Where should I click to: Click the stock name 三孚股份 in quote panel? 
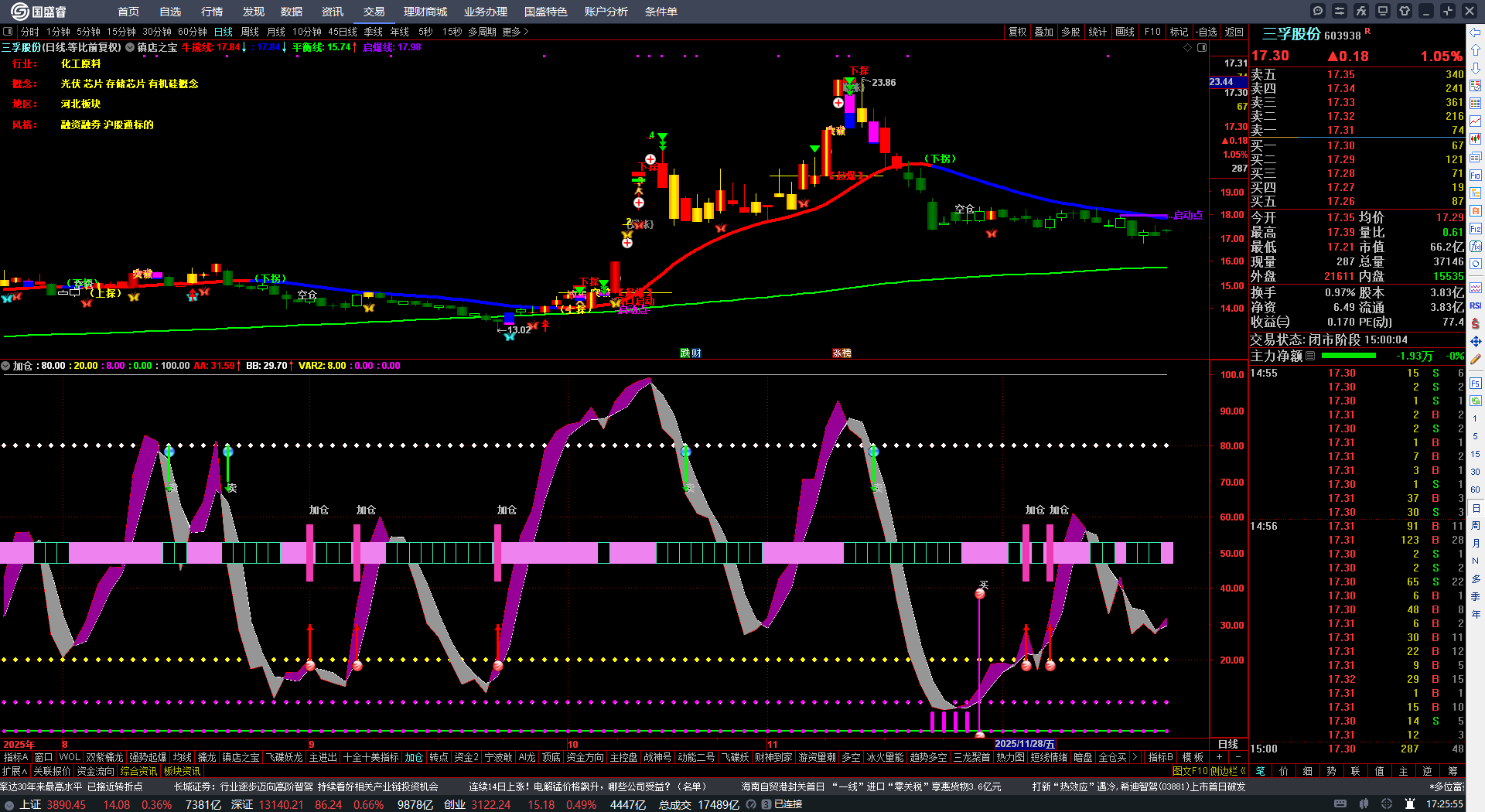pos(1292,34)
